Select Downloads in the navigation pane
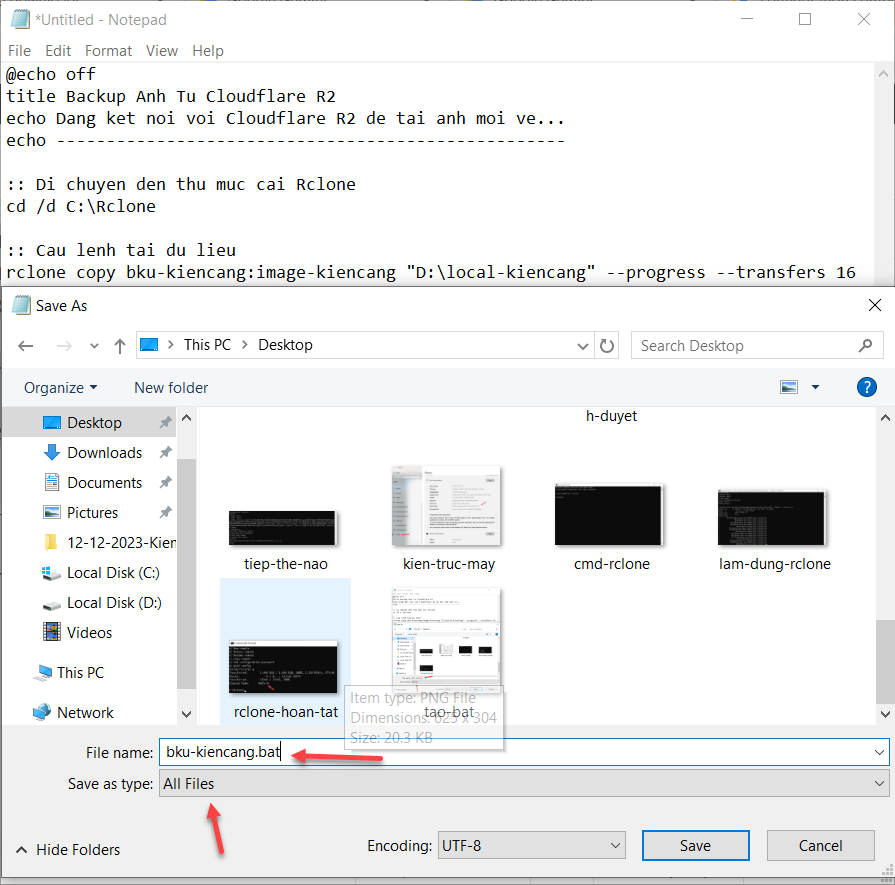Image resolution: width=895 pixels, height=885 pixels. [x=104, y=453]
